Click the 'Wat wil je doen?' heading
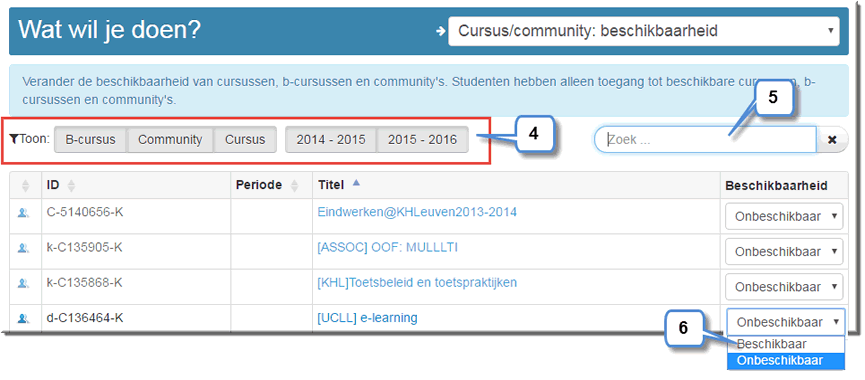Image resolution: width=865 pixels, height=380 pixels. [x=109, y=30]
